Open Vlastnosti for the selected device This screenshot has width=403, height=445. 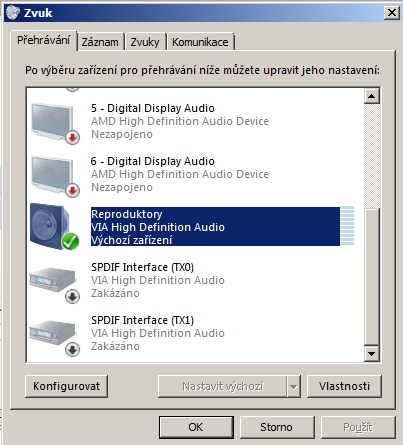point(344,386)
